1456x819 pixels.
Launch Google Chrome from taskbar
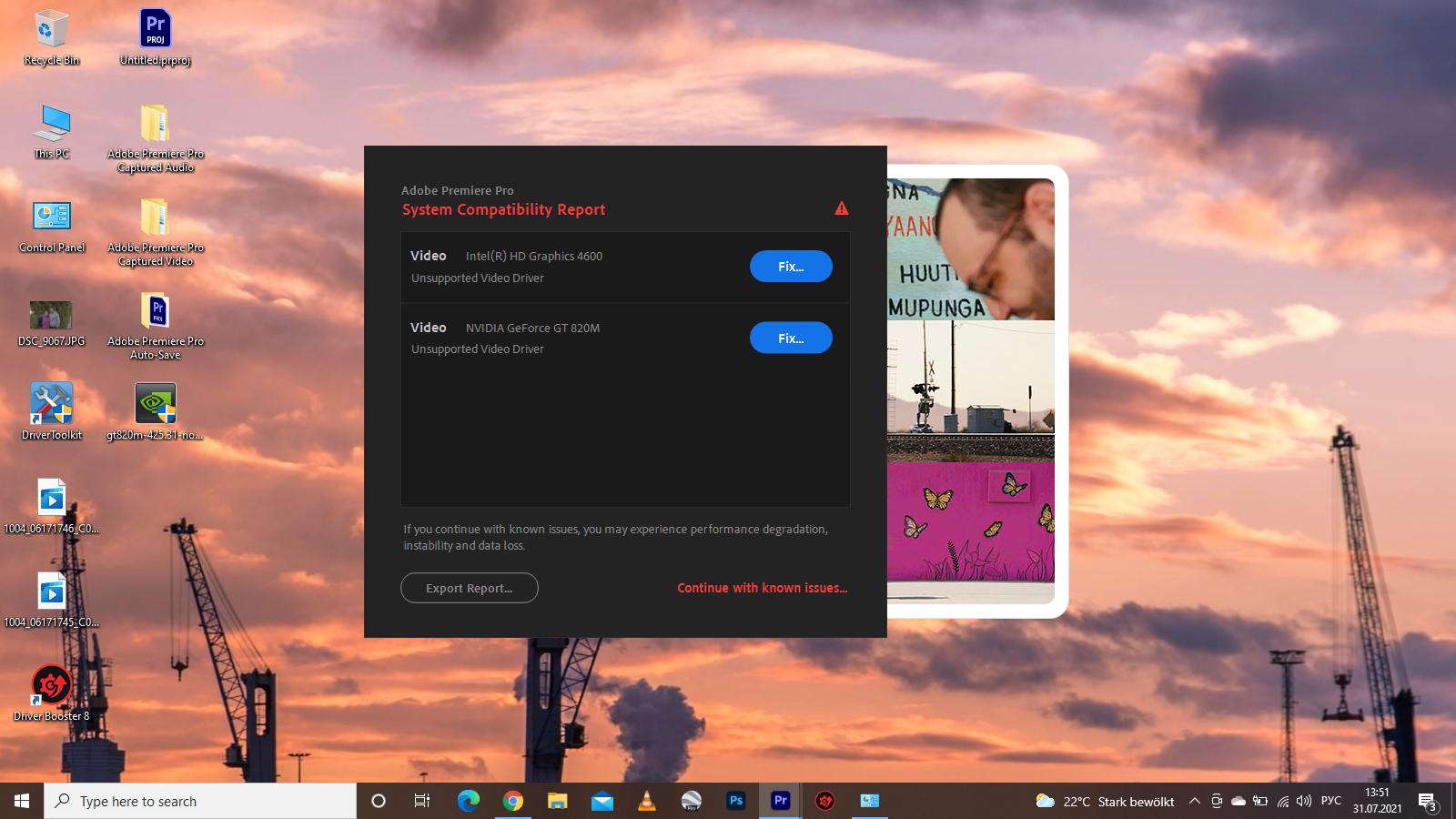[x=513, y=801]
